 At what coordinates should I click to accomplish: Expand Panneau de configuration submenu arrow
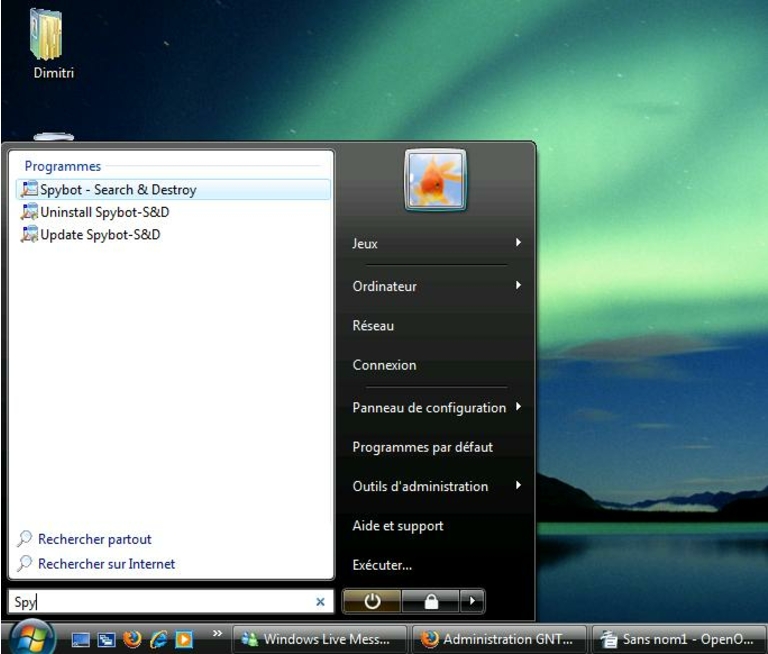[x=518, y=407]
